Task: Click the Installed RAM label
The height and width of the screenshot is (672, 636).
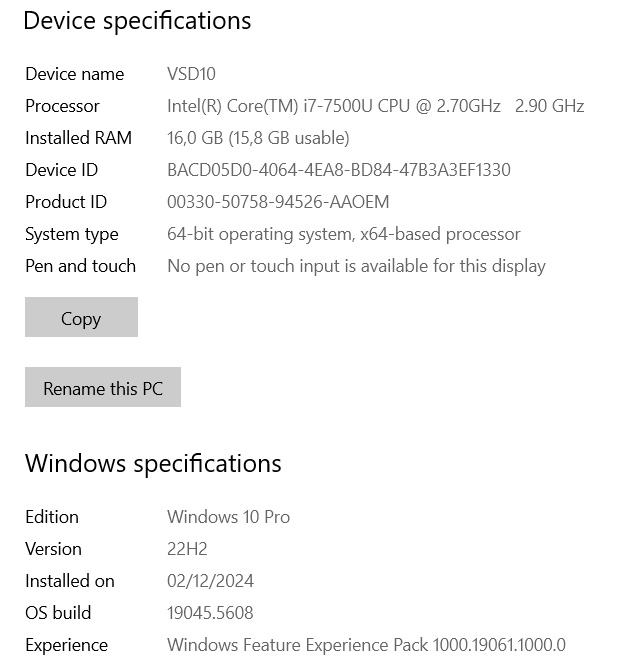Action: tap(78, 138)
